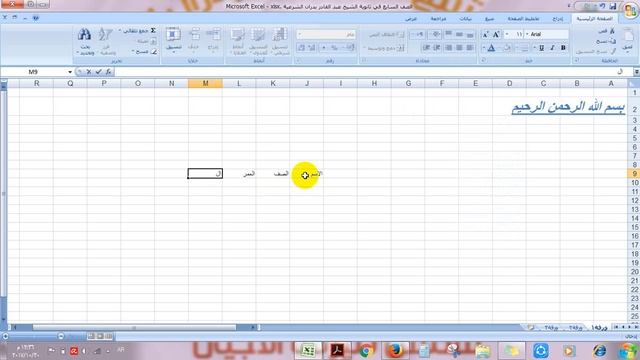Image resolution: width=640 pixels, height=360 pixels.
Task: Click the text orientation icon
Action: (x=436, y=35)
